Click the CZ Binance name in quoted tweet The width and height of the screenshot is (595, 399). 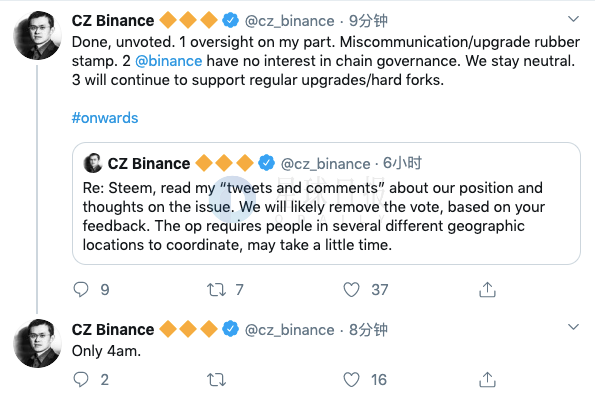(x=149, y=164)
